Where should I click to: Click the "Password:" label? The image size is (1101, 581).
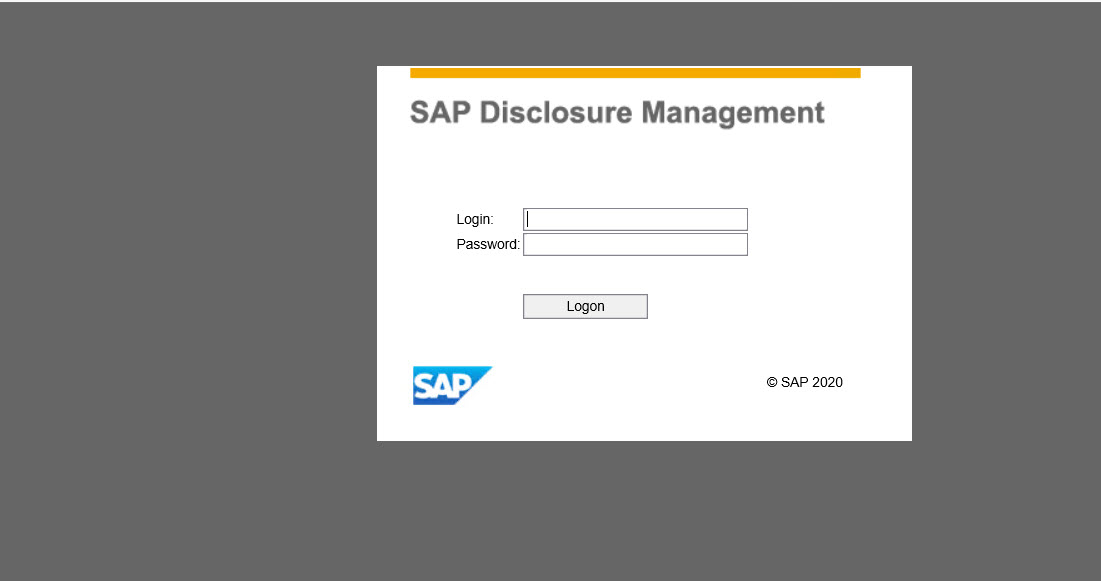pos(488,244)
